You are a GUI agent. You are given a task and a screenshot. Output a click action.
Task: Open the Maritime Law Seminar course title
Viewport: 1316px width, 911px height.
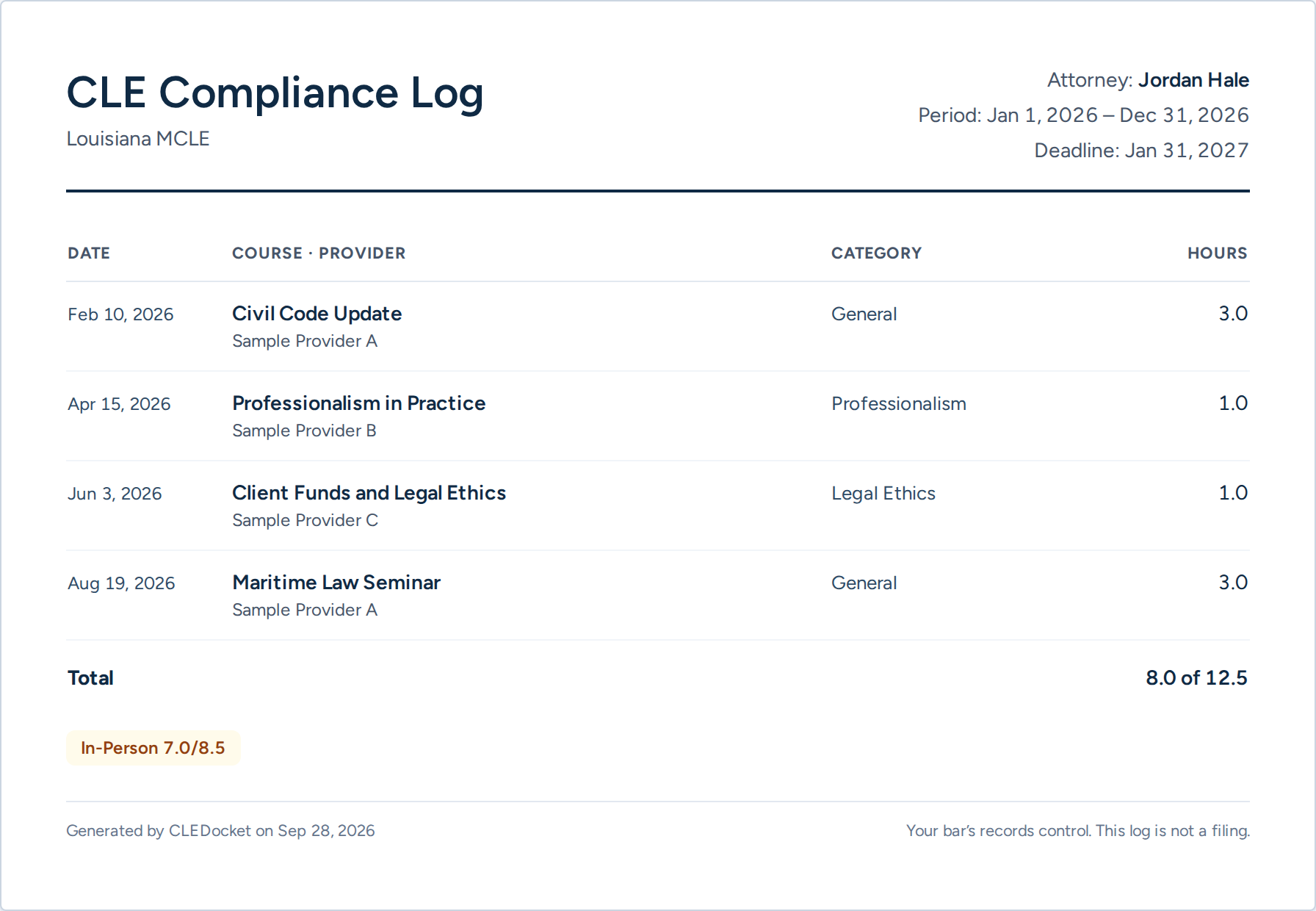pos(336,583)
